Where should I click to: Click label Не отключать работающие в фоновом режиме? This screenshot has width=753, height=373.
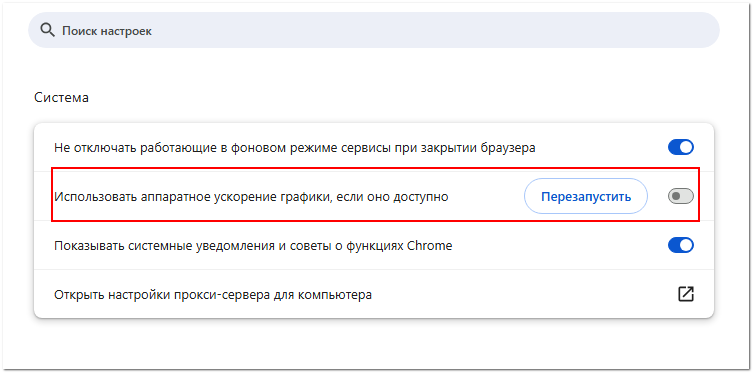point(294,147)
